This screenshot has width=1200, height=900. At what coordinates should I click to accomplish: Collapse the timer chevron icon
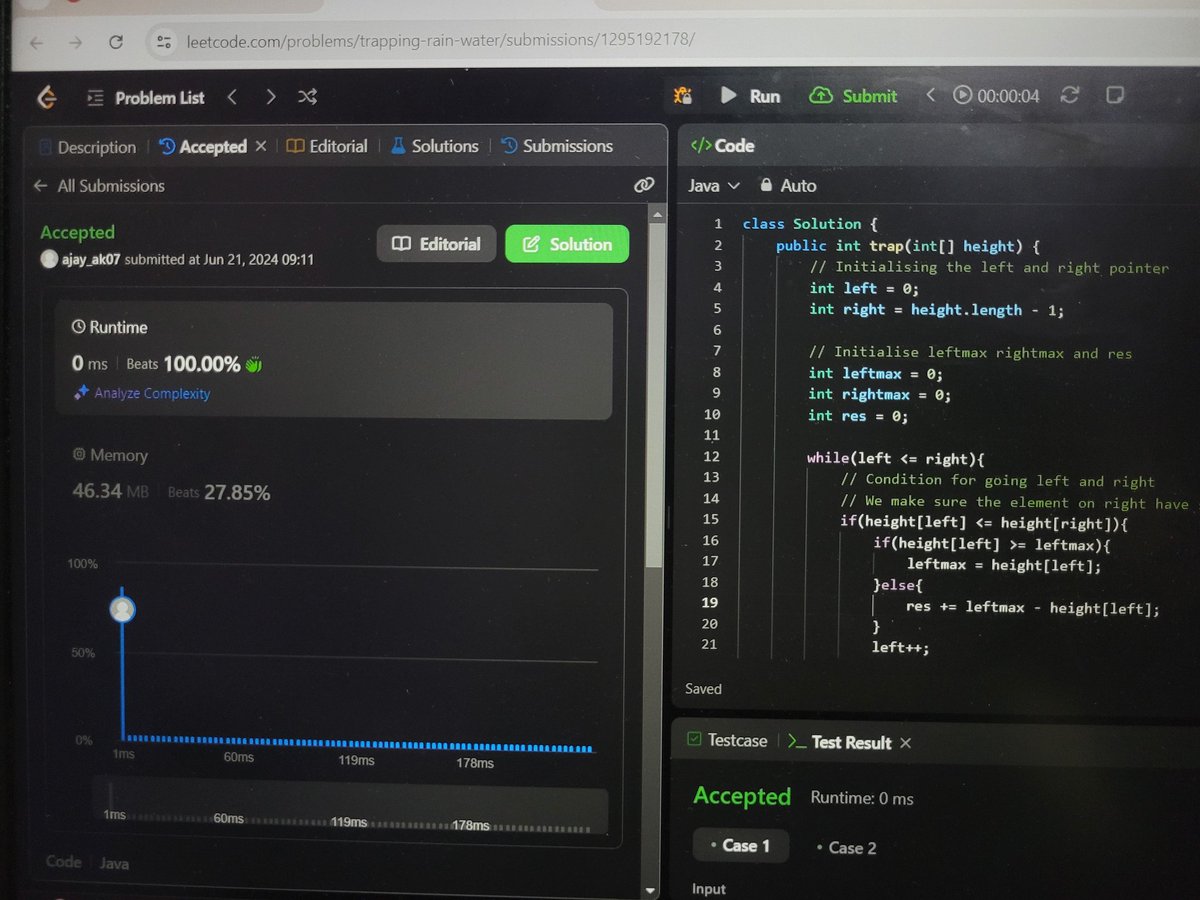(930, 95)
